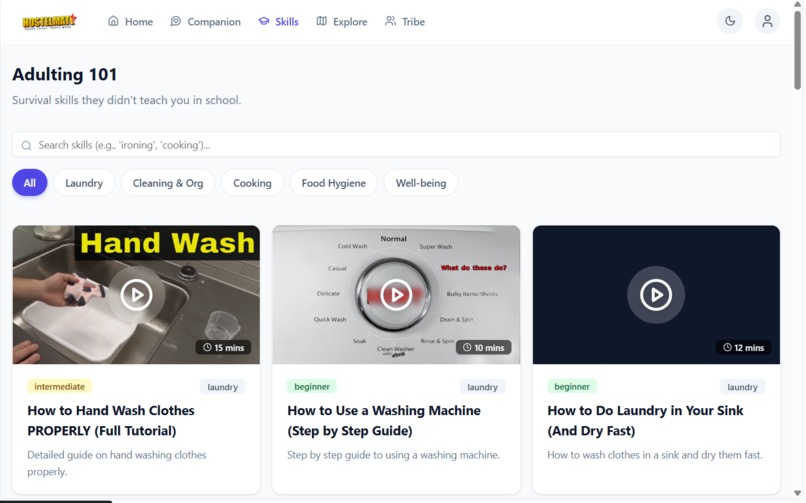This screenshot has height=503, width=806.
Task: Click the intermediate difficulty badge
Action: pyautogui.click(x=60, y=386)
